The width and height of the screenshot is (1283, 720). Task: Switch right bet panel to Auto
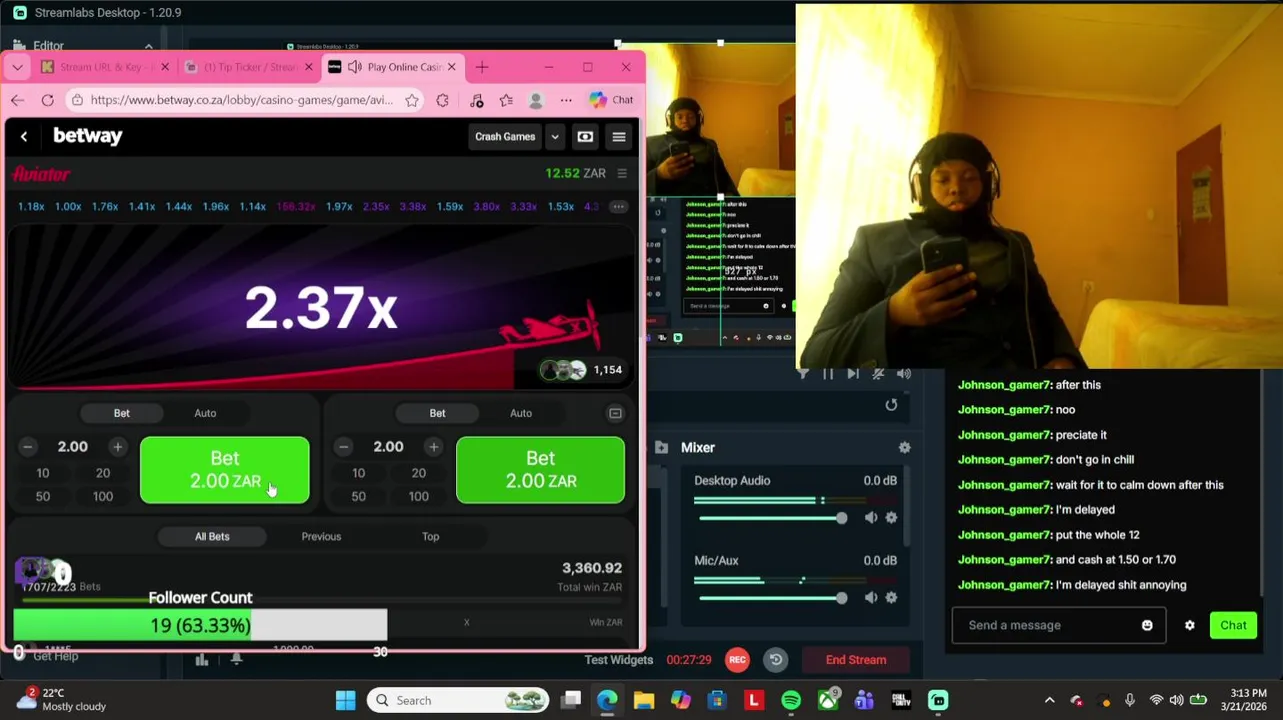[x=521, y=413]
